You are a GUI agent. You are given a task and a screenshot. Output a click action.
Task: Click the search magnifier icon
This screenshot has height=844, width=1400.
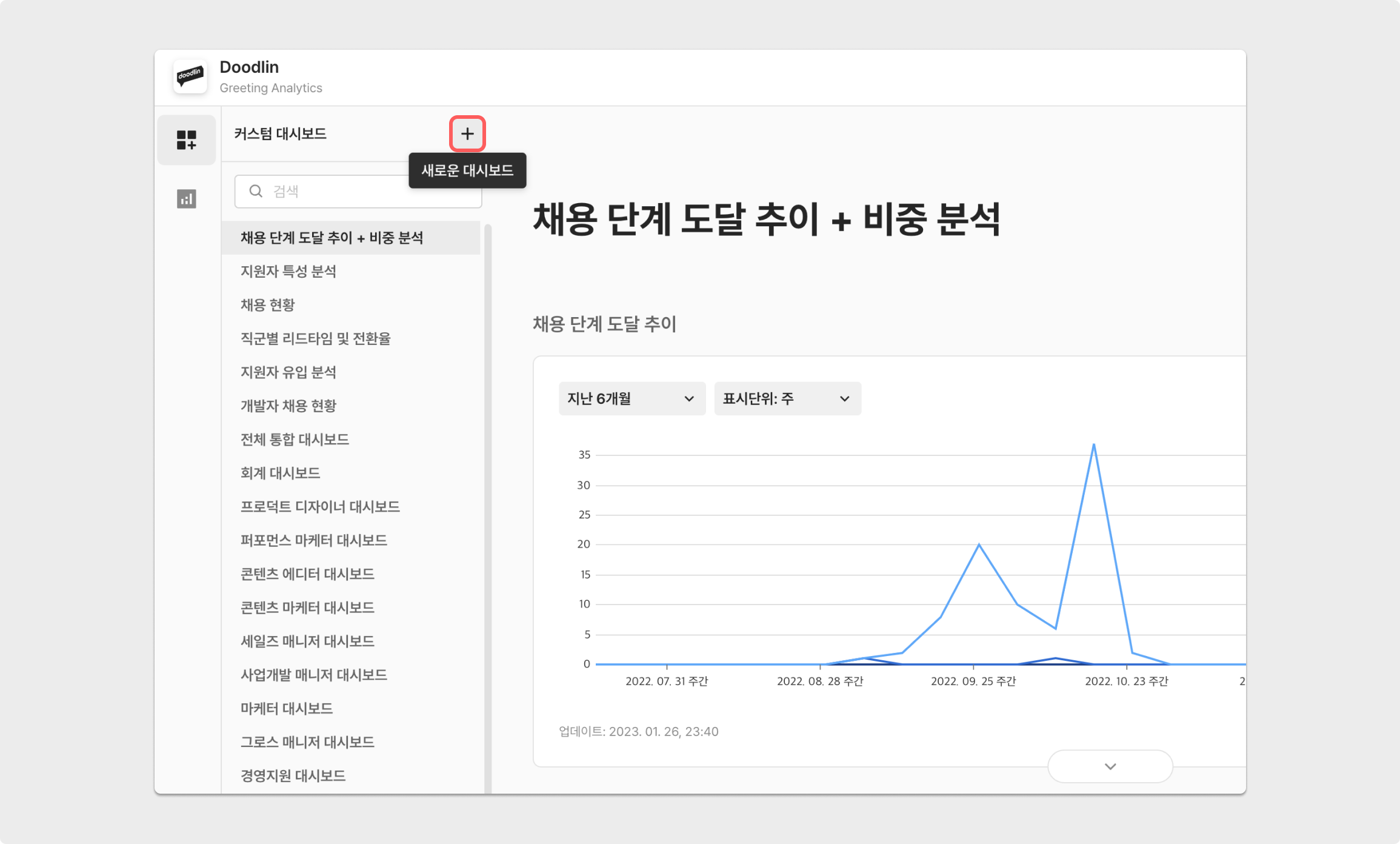click(256, 192)
